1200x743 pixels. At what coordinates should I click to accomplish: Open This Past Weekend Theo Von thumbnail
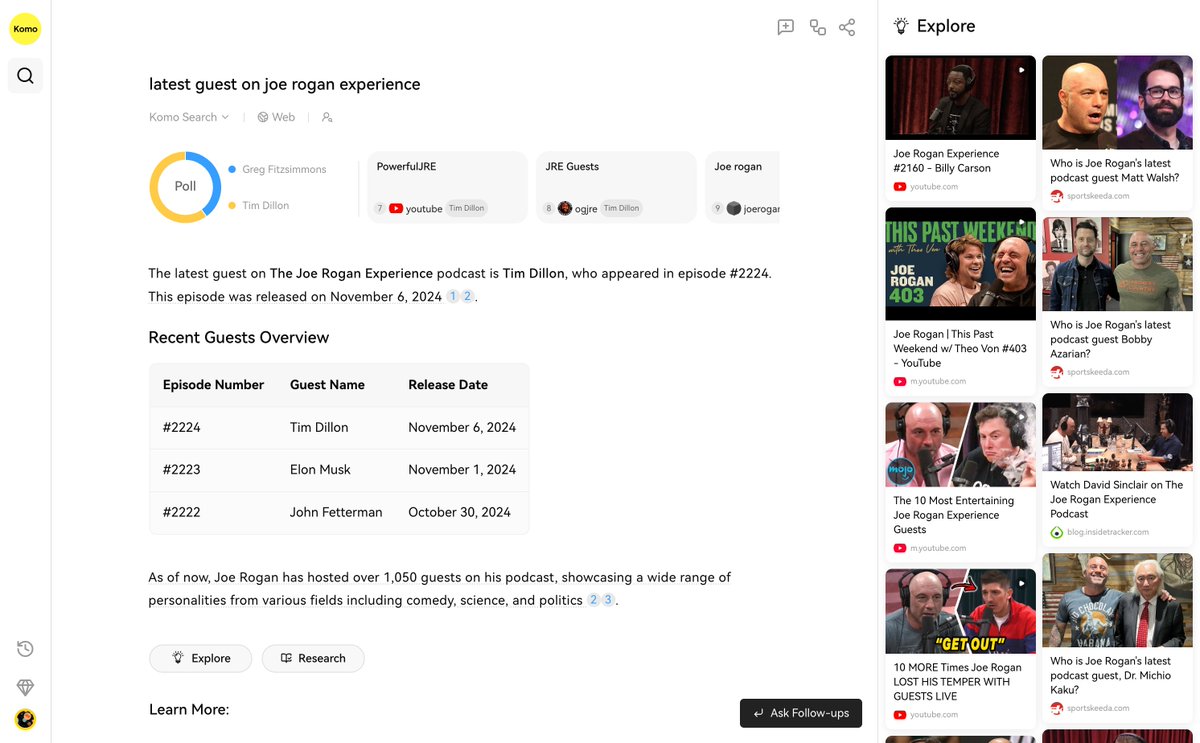click(x=961, y=264)
